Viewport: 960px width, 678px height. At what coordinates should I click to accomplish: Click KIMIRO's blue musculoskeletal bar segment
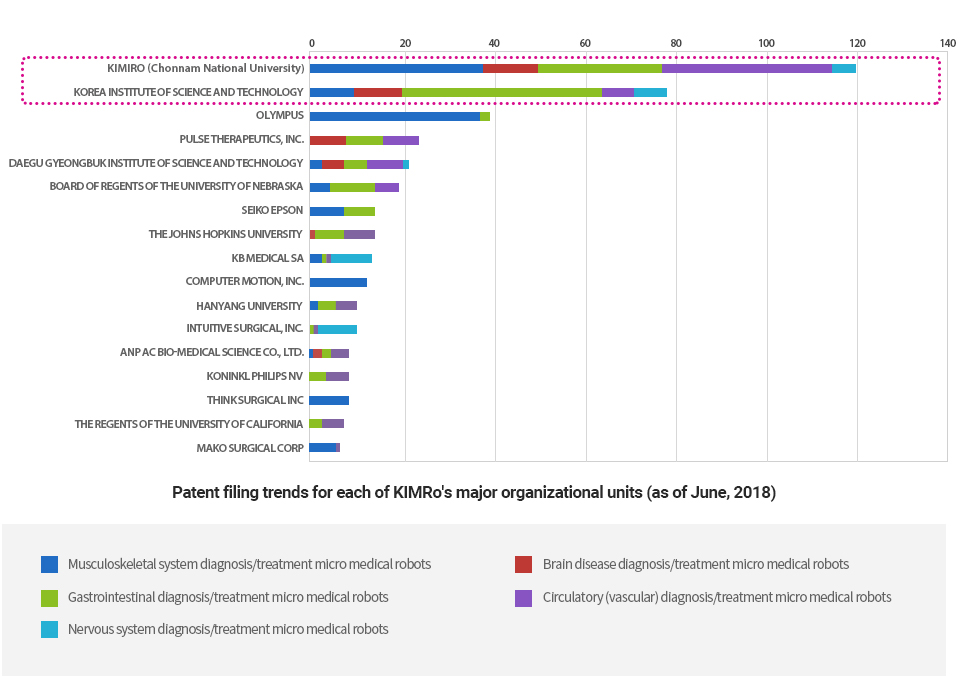pos(396,68)
